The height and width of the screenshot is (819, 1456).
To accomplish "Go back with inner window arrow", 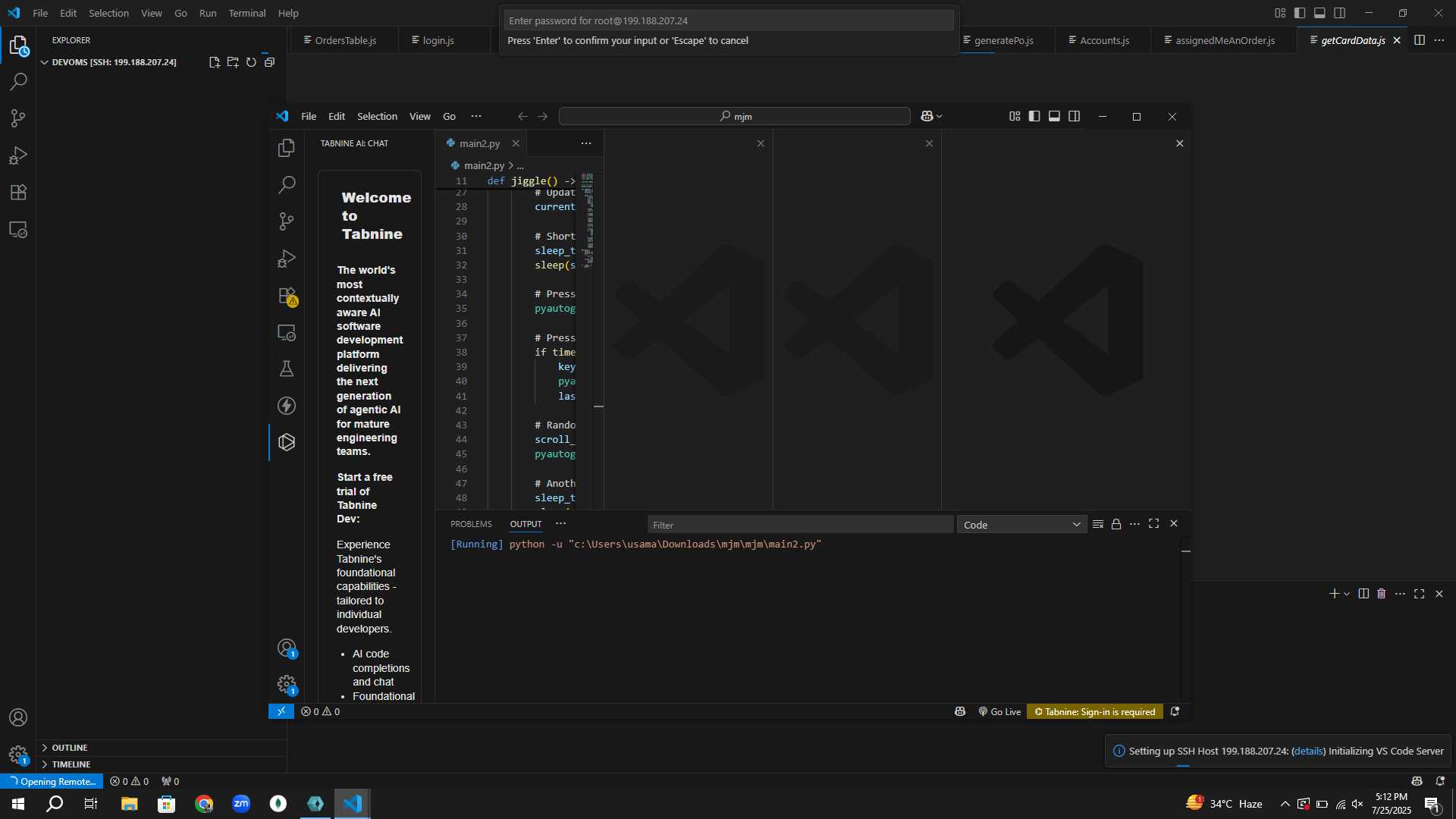I will tap(522, 116).
